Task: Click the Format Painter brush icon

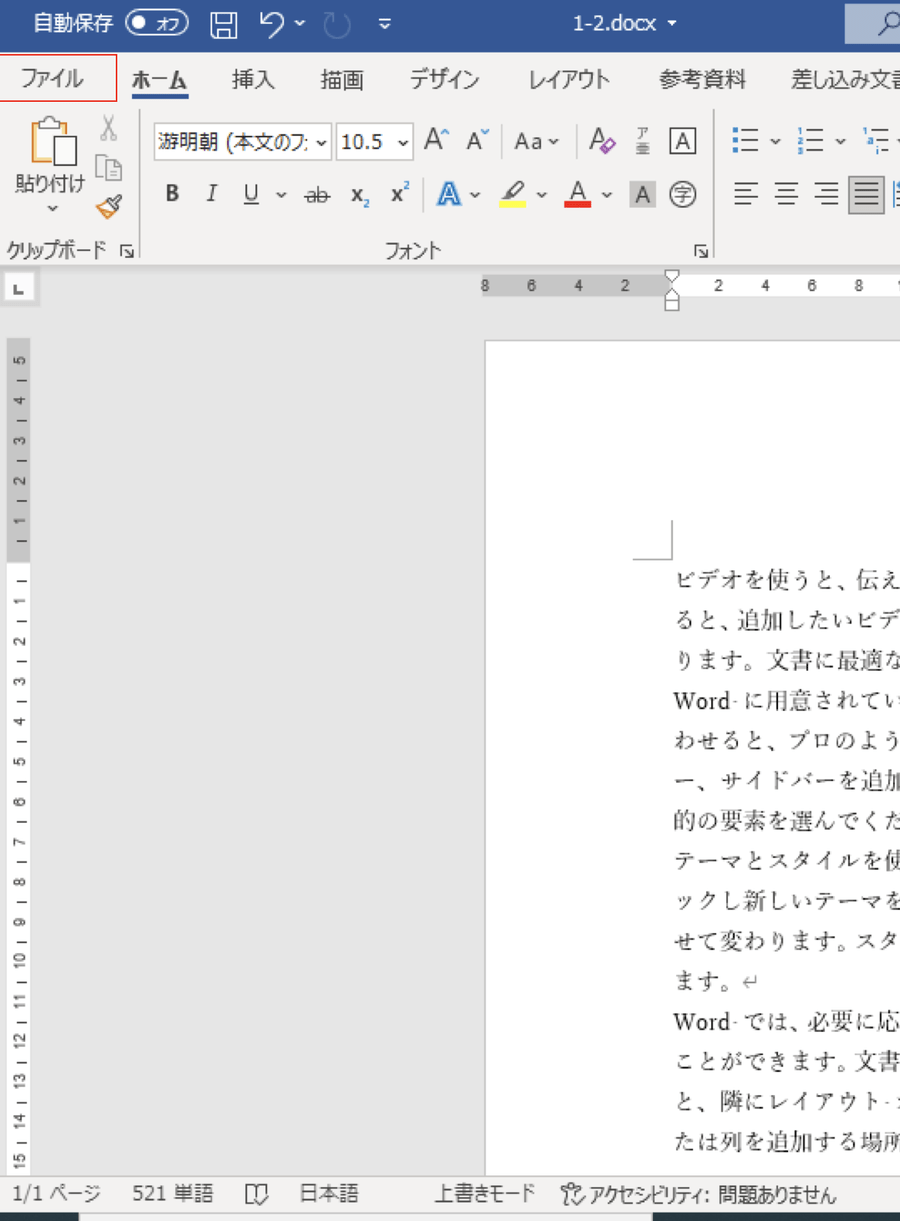Action: 108,207
